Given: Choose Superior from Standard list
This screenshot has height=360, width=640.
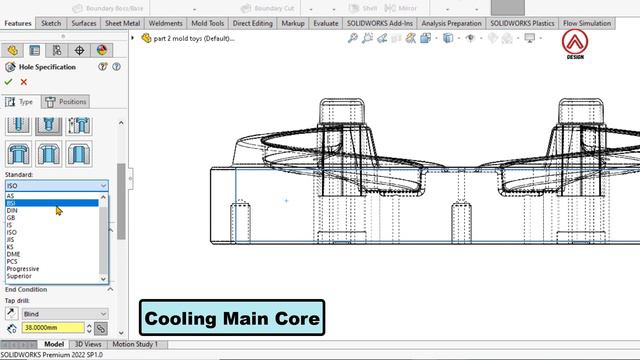Looking at the screenshot, I should [x=52, y=276].
